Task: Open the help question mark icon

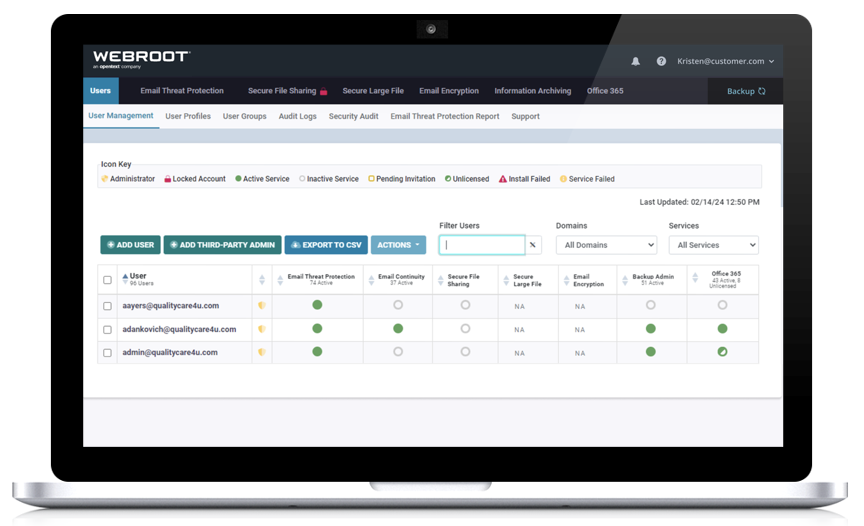Action: pos(661,61)
